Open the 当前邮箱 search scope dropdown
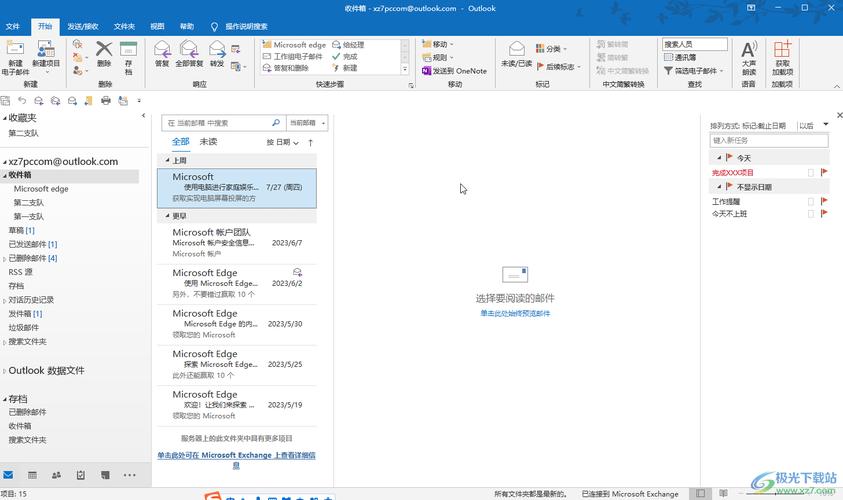 tap(308, 123)
